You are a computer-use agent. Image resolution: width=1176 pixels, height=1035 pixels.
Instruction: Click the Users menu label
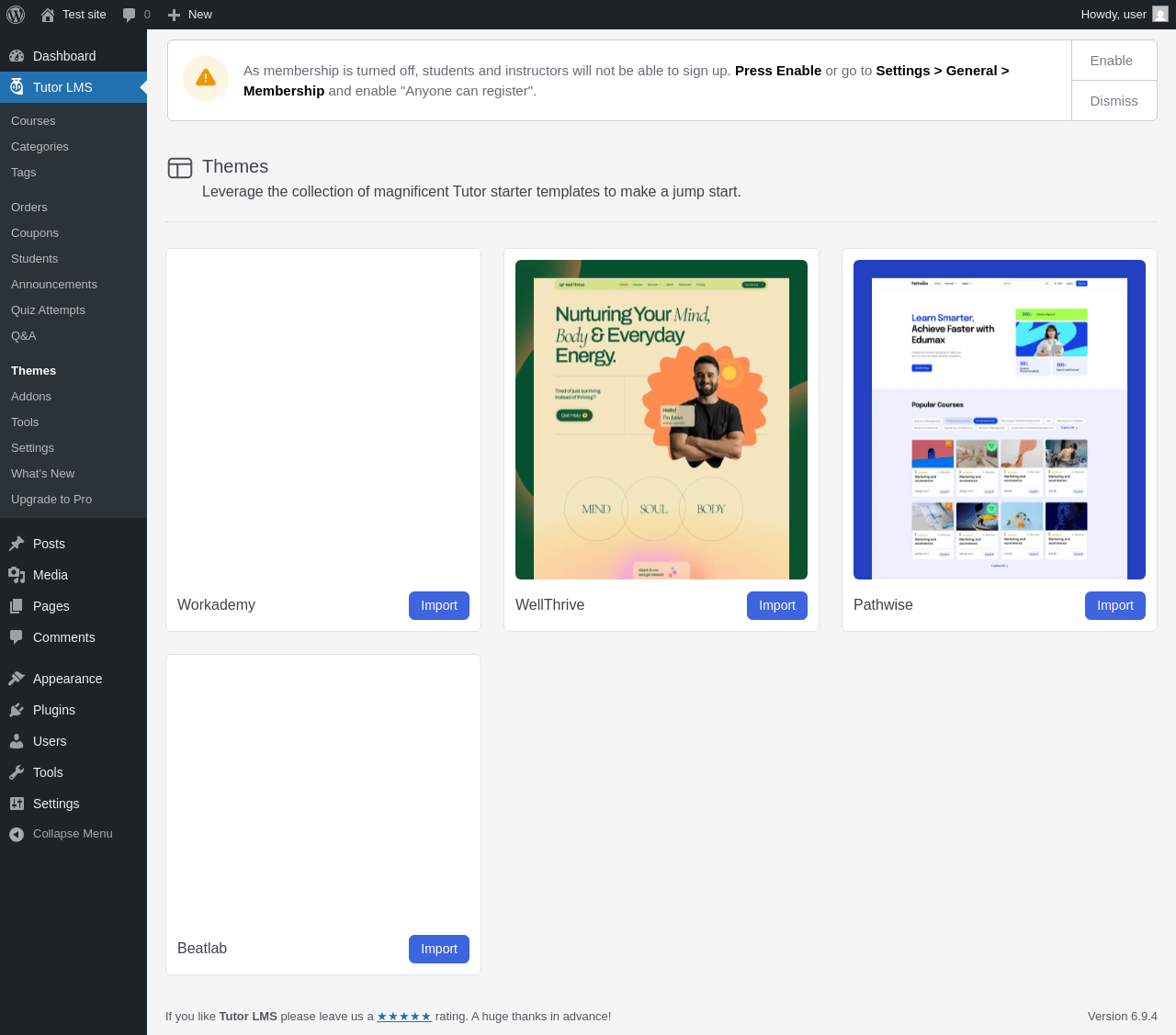pos(50,741)
